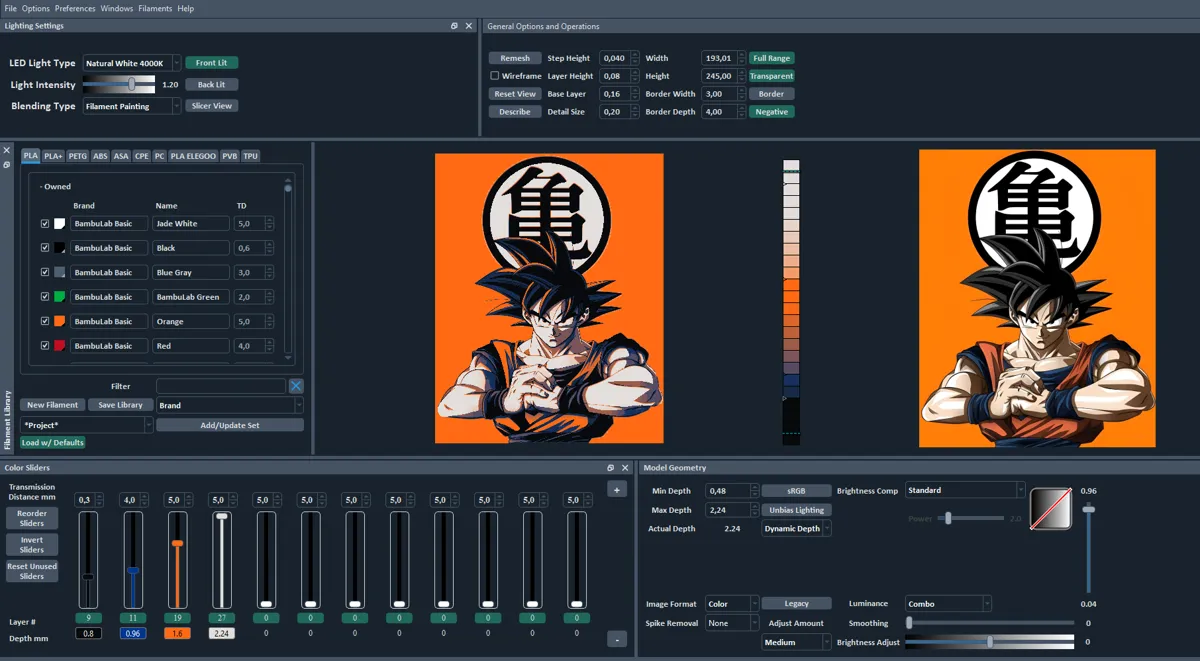Open the Options menu
1200x661 pixels.
[x=36, y=8]
